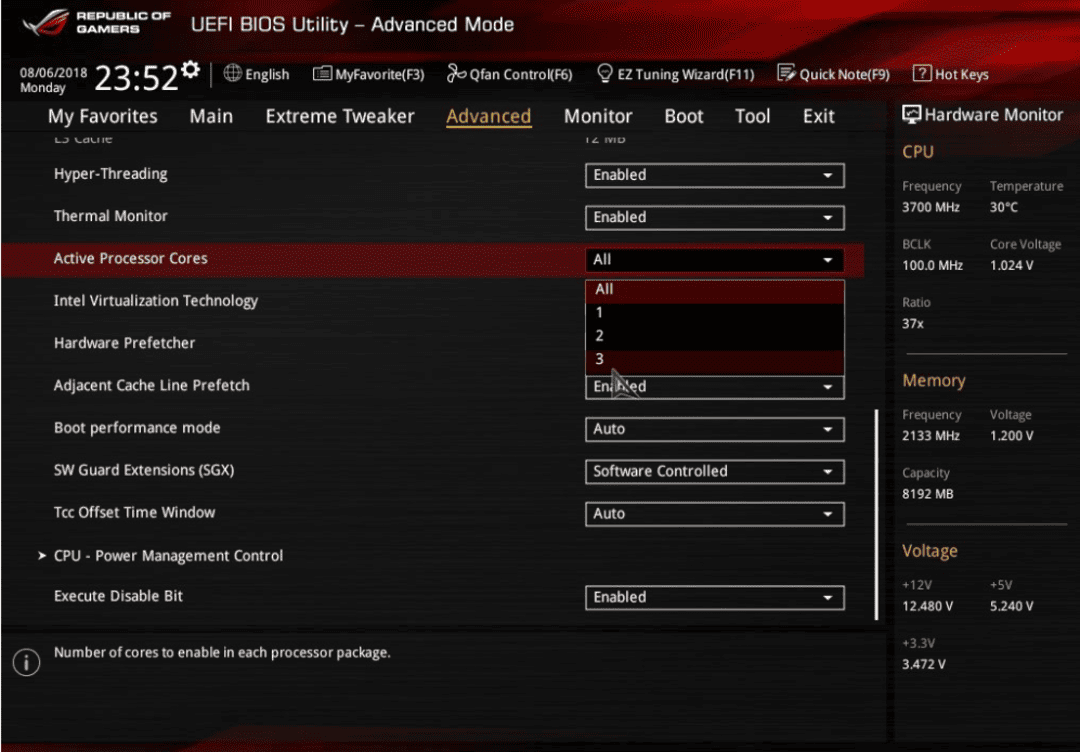Open the Execute Disable Bit dropdown

[x=714, y=598]
